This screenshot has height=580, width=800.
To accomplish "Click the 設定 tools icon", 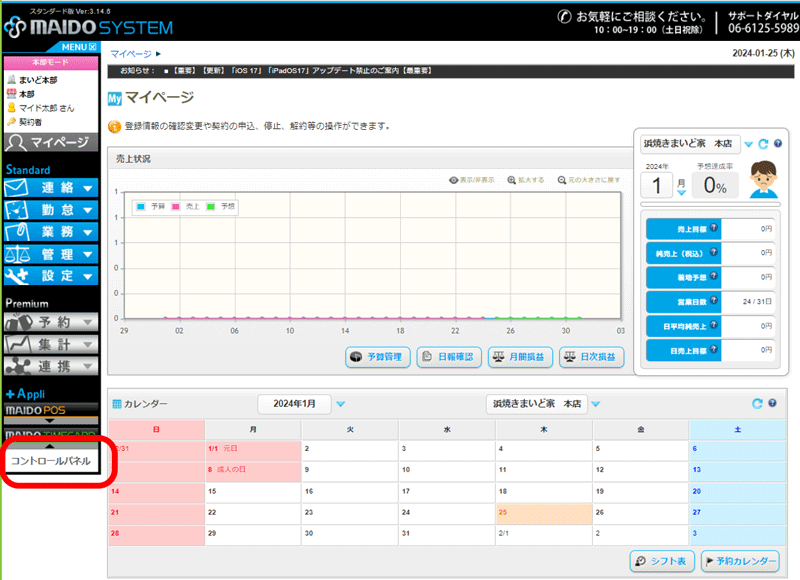I will tap(16, 276).
